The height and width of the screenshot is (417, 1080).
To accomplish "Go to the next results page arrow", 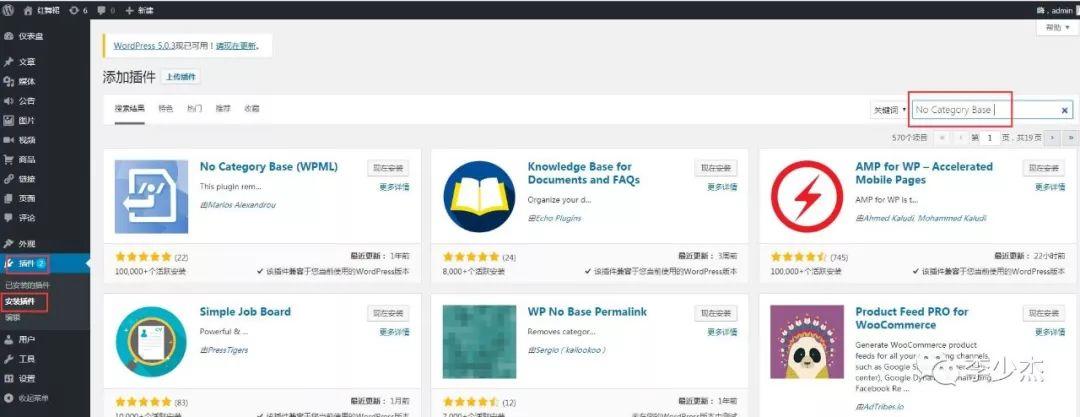I will tap(1051, 138).
